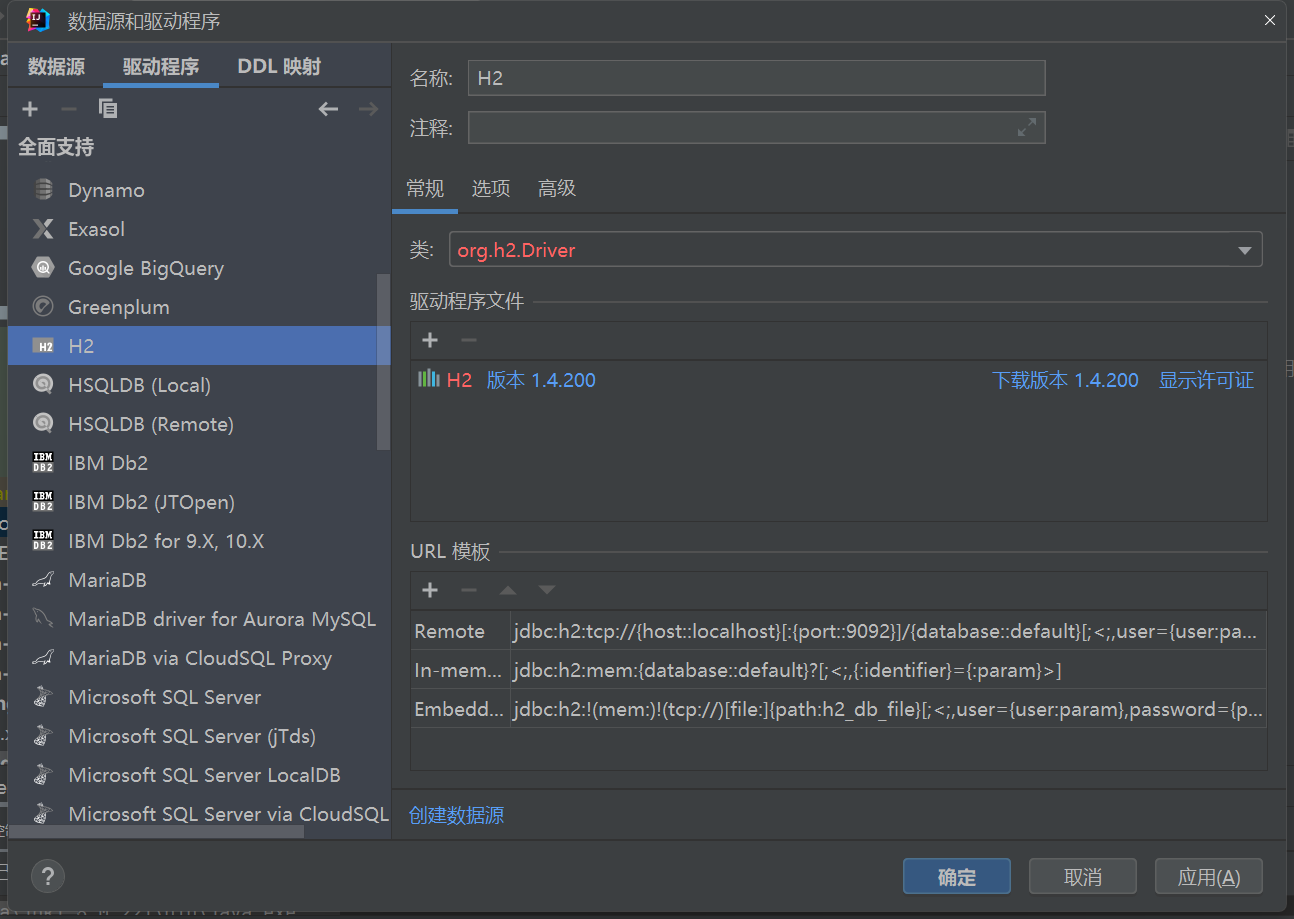The width and height of the screenshot is (1294, 919).
Task: Click 显示许可证 link
Action: (x=1206, y=380)
